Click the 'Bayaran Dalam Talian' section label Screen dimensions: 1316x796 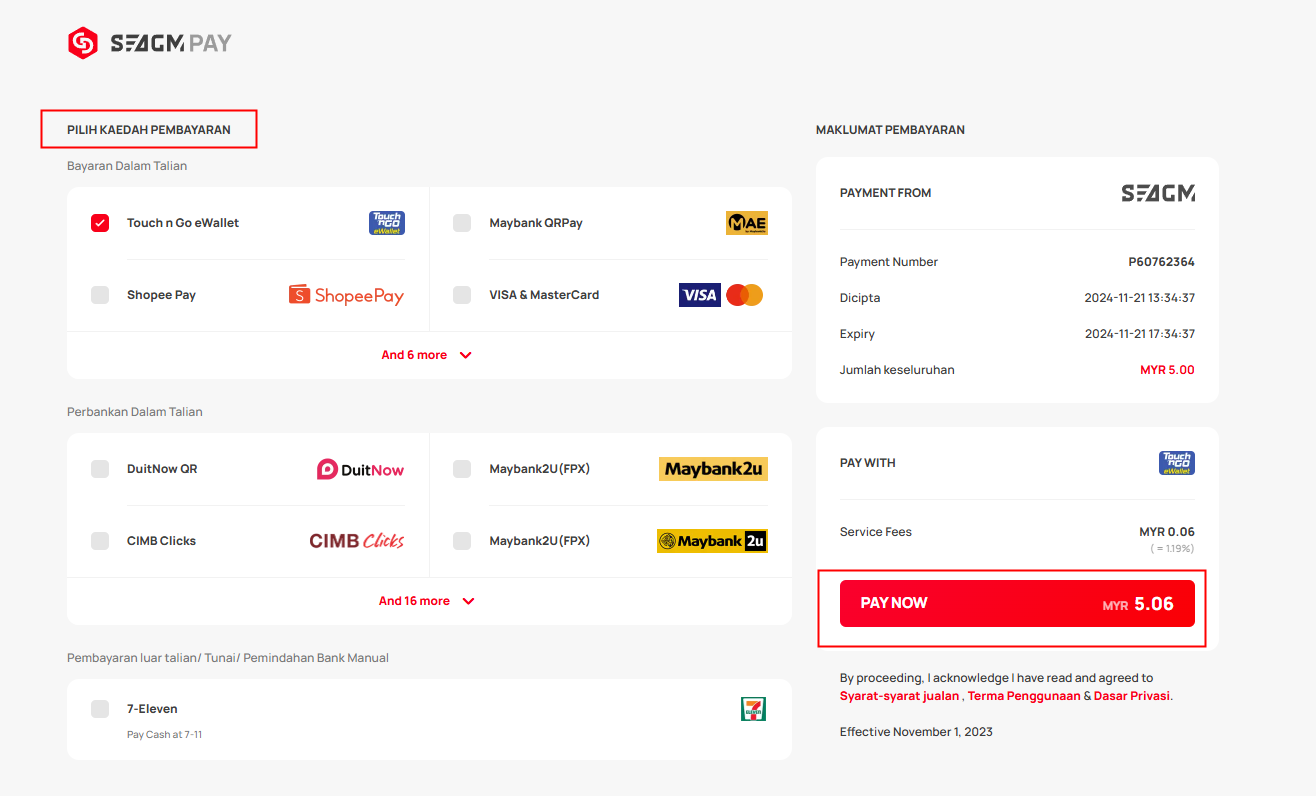[127, 166]
